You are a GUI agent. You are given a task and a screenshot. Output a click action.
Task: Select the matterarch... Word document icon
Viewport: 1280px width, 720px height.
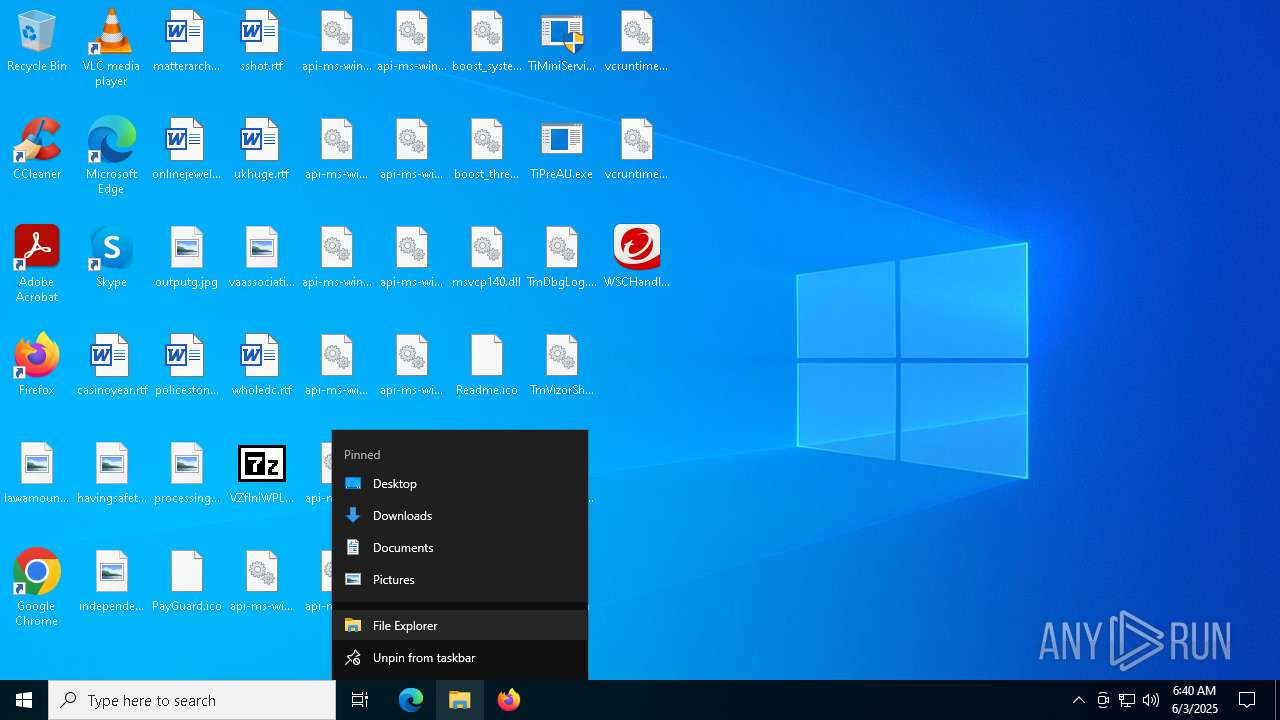pos(186,41)
